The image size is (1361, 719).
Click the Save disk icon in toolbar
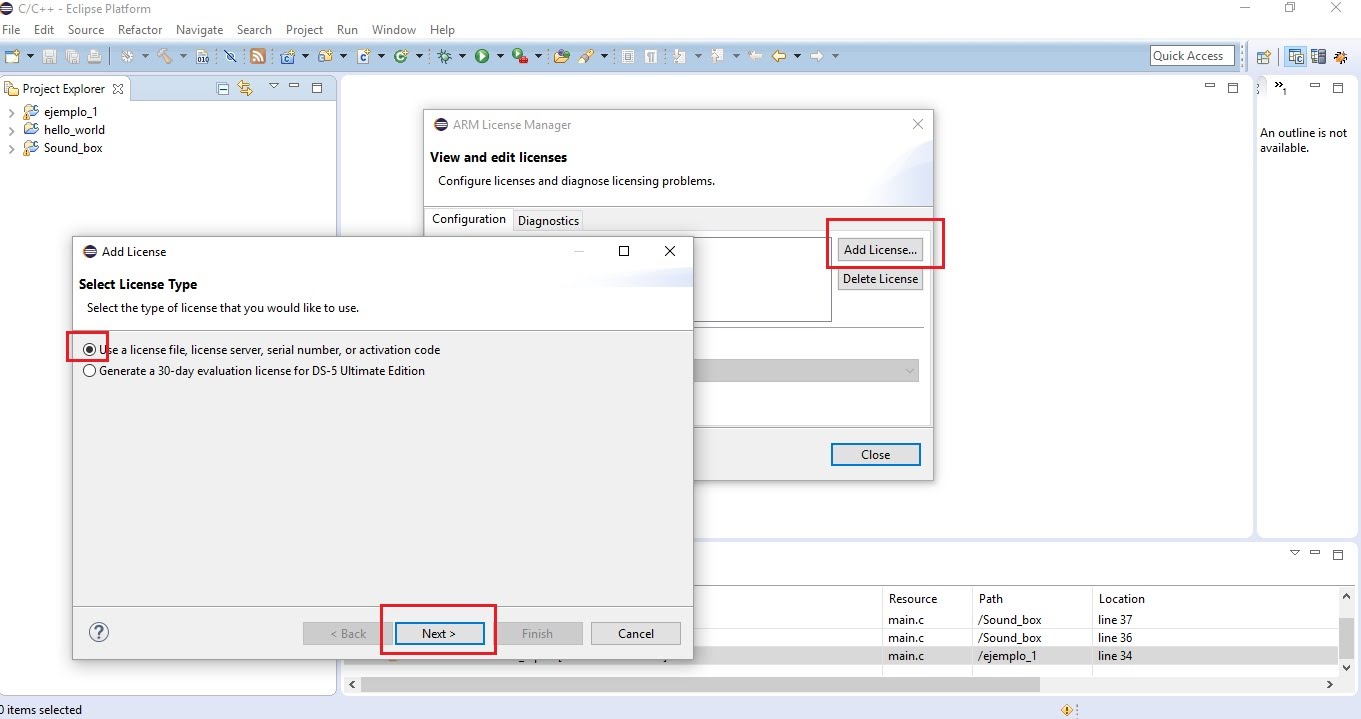tap(51, 56)
